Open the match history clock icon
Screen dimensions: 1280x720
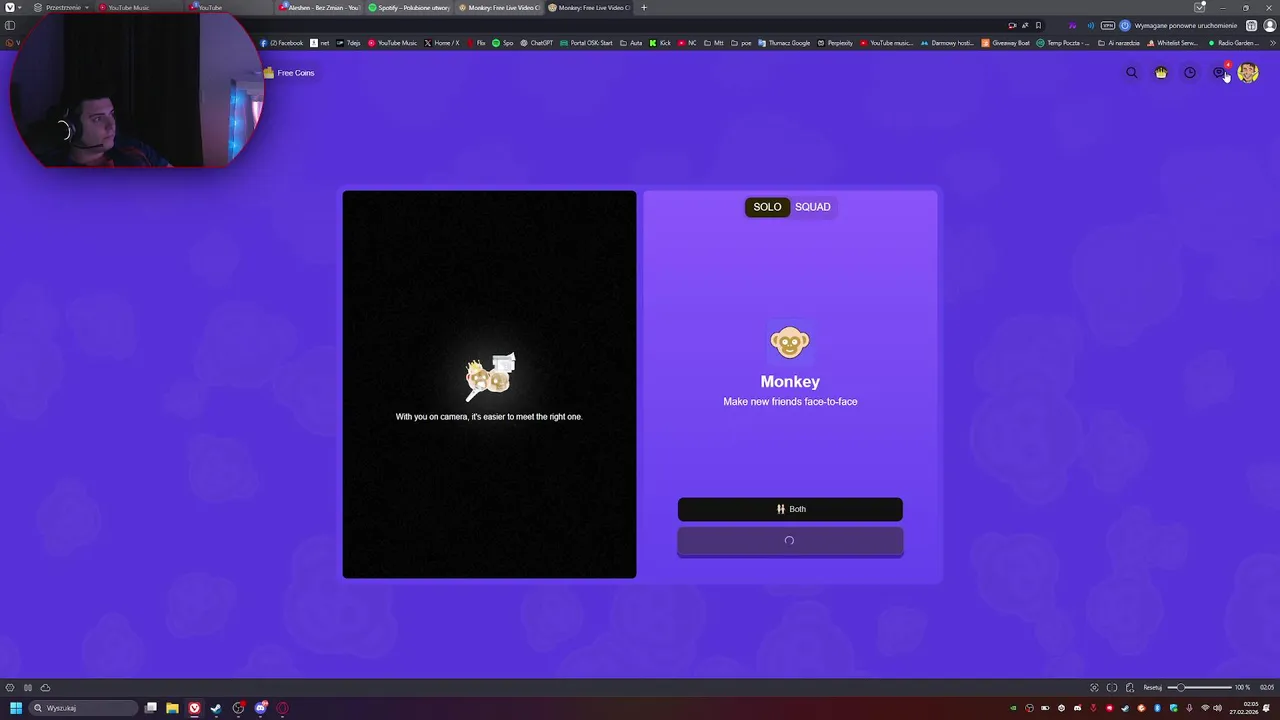click(x=1190, y=73)
